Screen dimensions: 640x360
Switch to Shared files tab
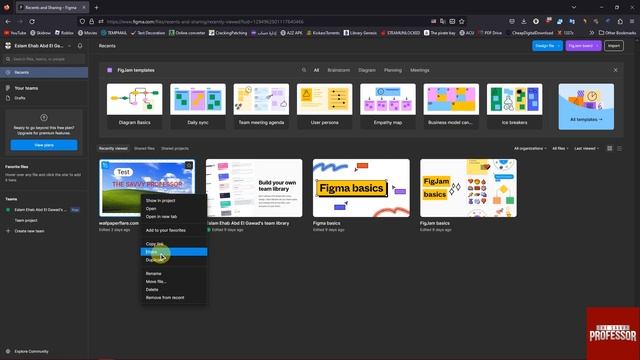pos(144,149)
